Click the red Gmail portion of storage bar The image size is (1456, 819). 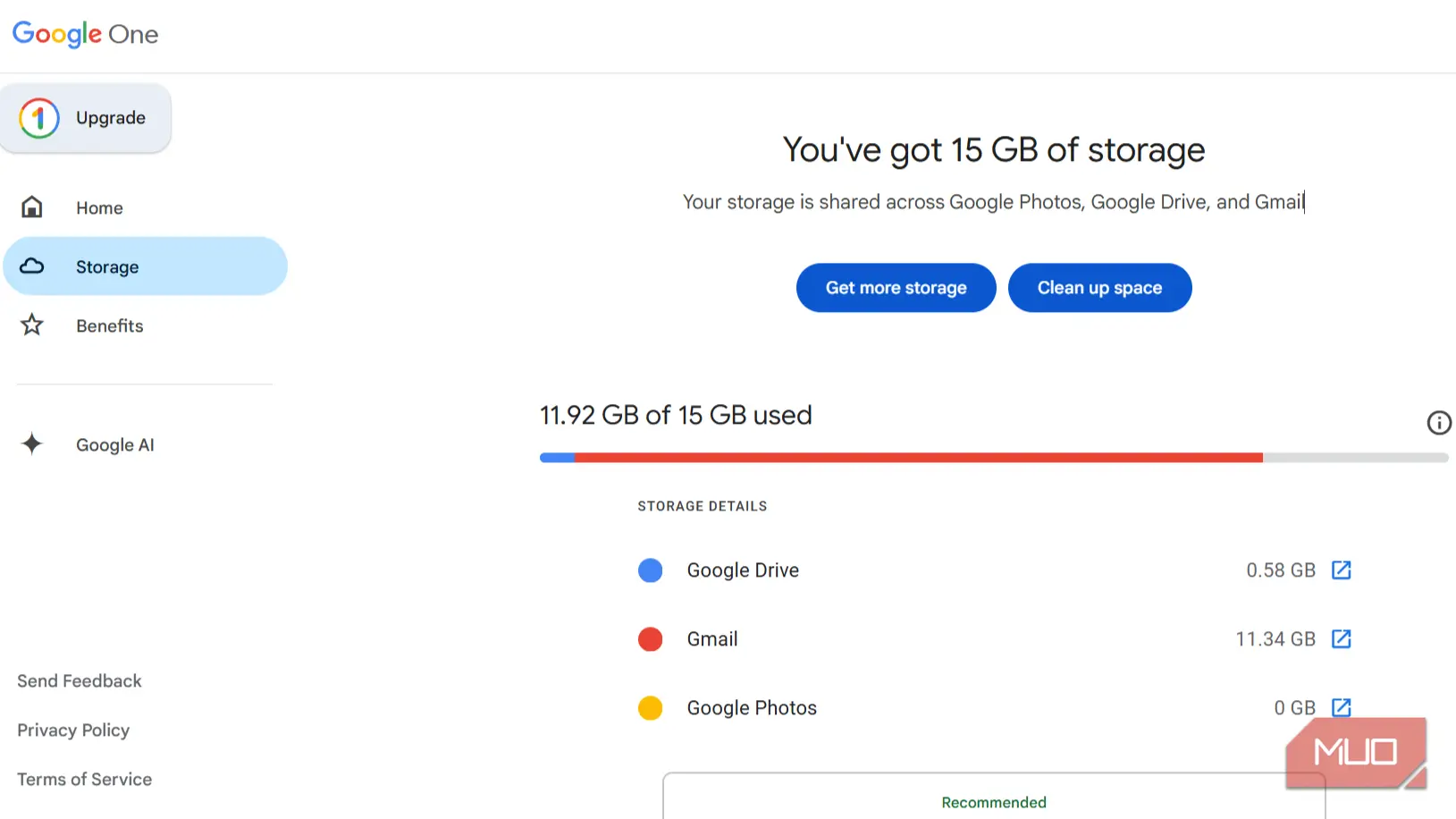919,458
